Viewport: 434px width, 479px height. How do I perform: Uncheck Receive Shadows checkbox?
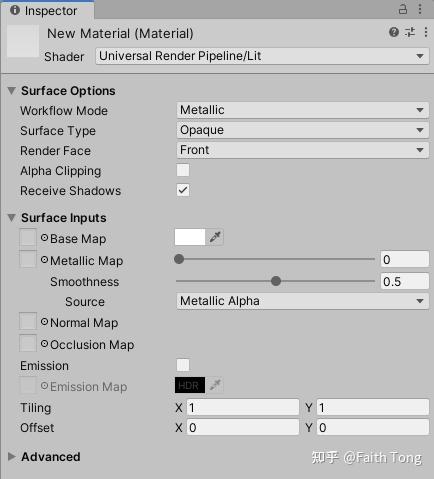point(183,190)
